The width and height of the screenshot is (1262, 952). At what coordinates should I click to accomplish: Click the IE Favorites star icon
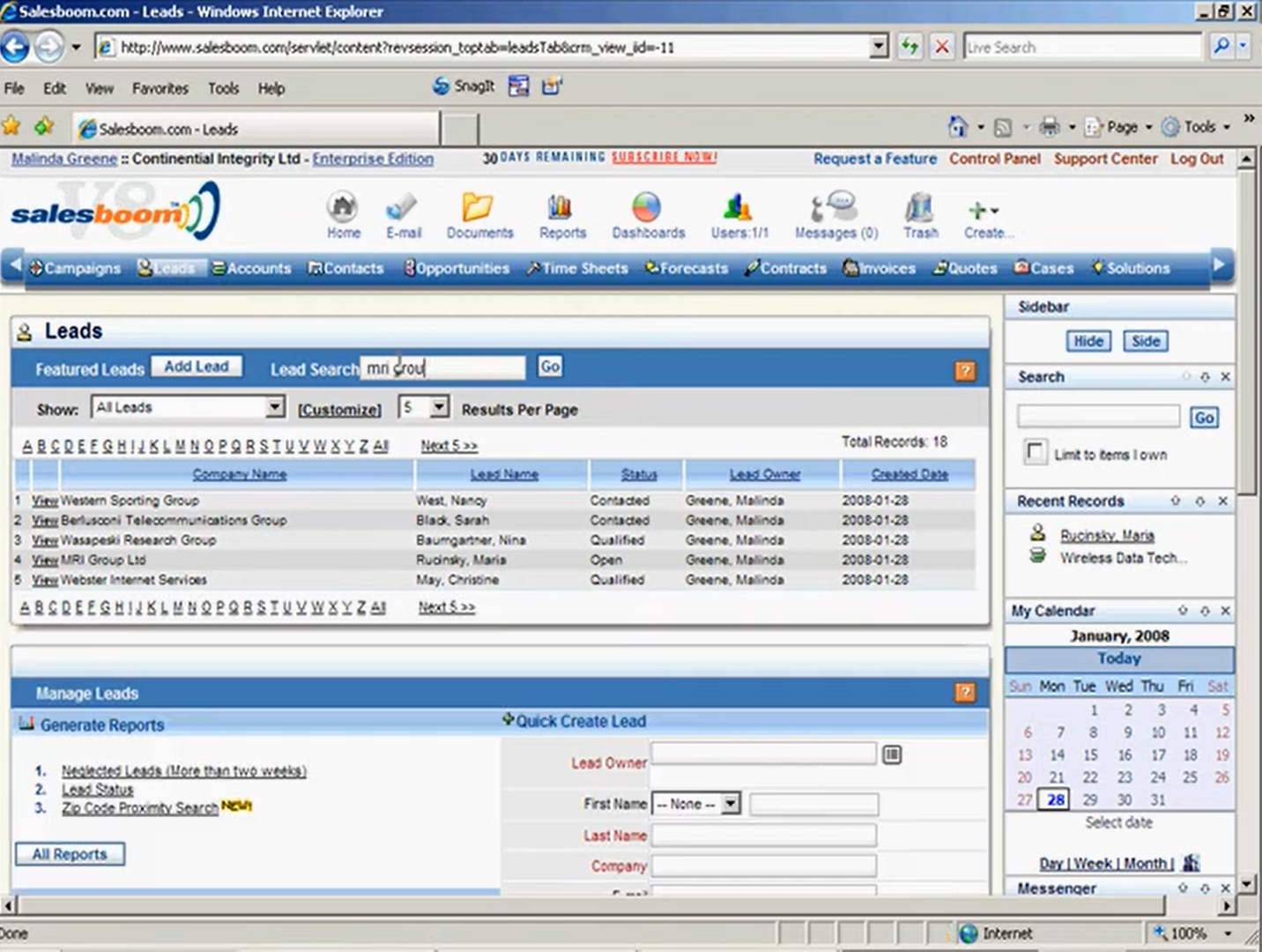point(11,127)
